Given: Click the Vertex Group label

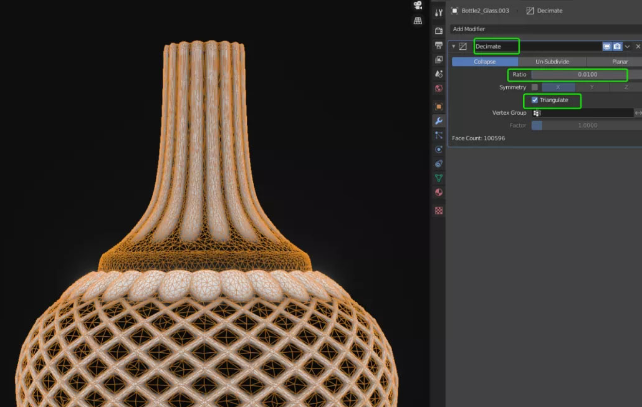Looking at the screenshot, I should coord(509,113).
